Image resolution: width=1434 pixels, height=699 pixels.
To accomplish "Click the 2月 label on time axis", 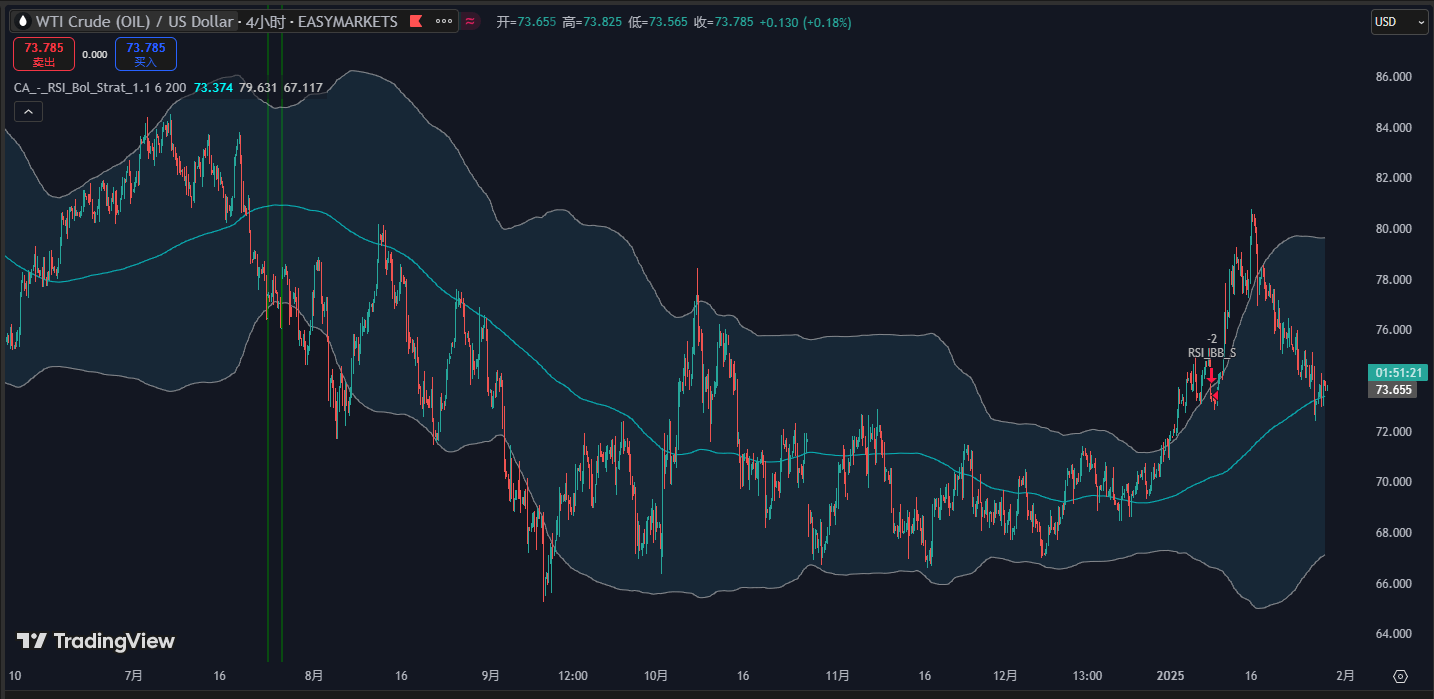I will (x=1345, y=676).
